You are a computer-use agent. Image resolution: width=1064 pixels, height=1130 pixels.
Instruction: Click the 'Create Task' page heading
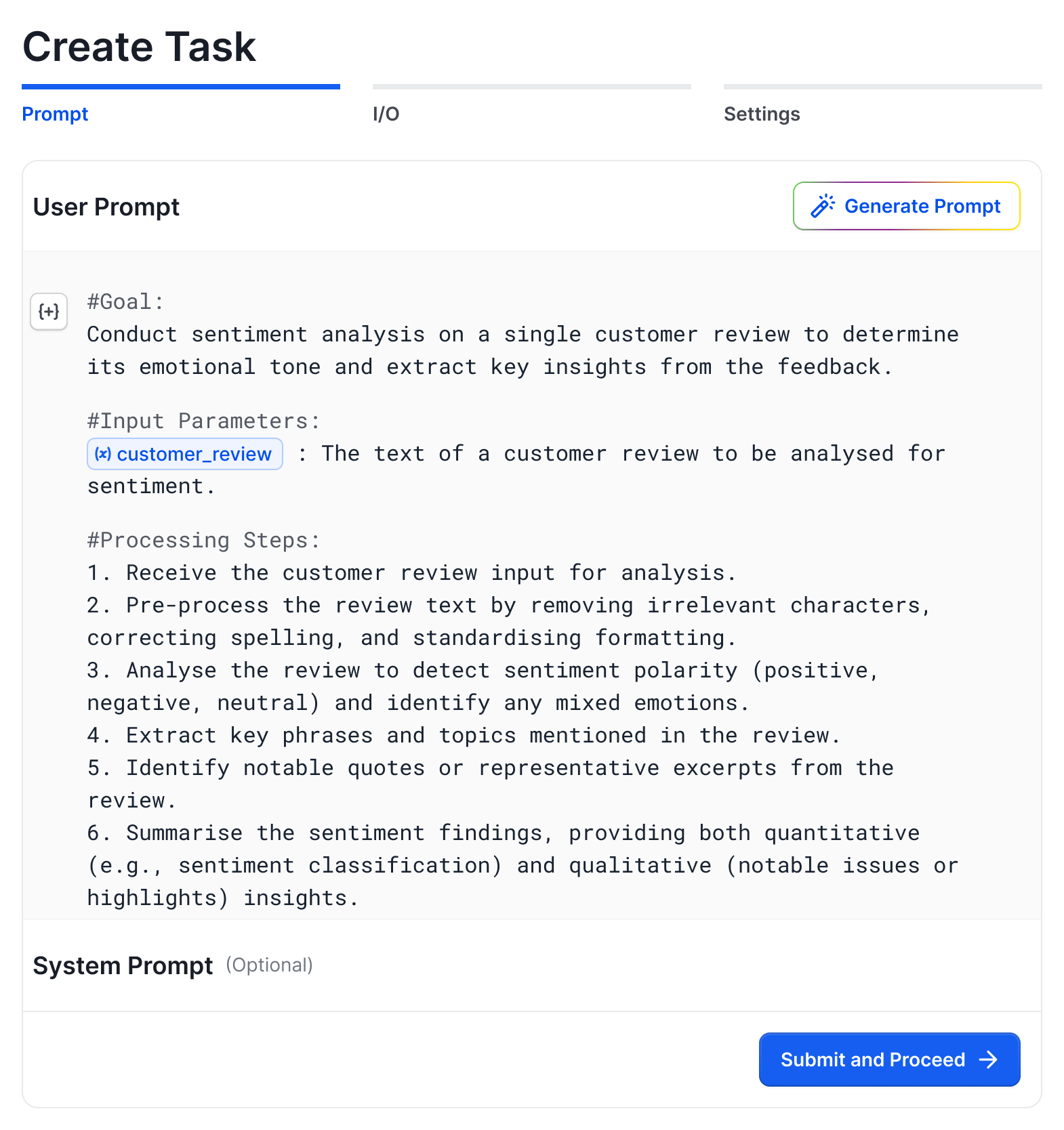(x=139, y=47)
